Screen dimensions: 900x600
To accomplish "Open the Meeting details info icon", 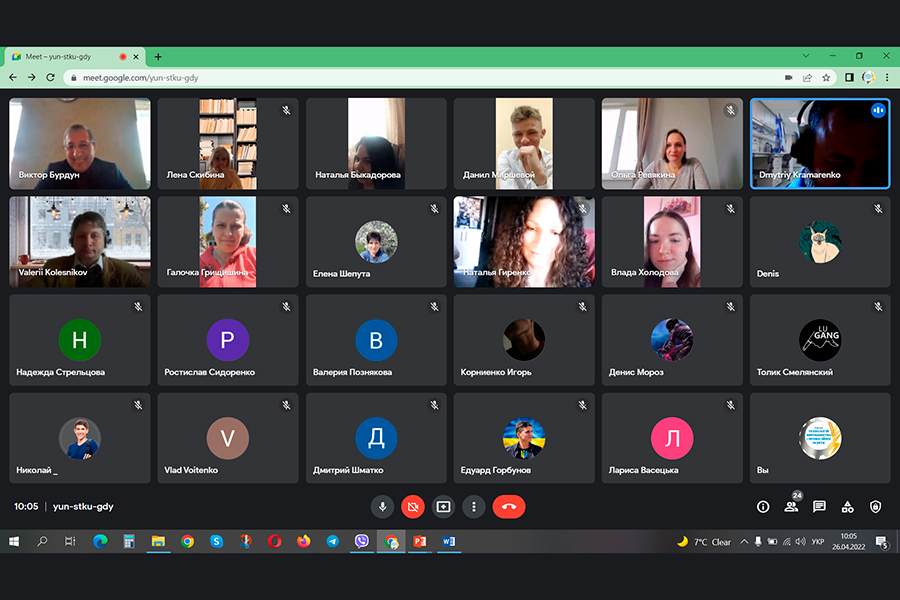I will tap(763, 506).
